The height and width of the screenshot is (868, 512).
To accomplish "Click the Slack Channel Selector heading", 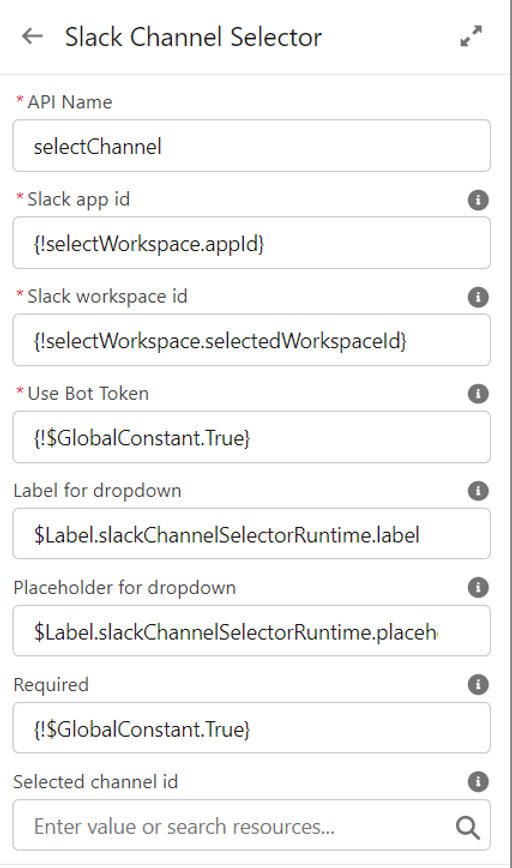I will coord(193,37).
